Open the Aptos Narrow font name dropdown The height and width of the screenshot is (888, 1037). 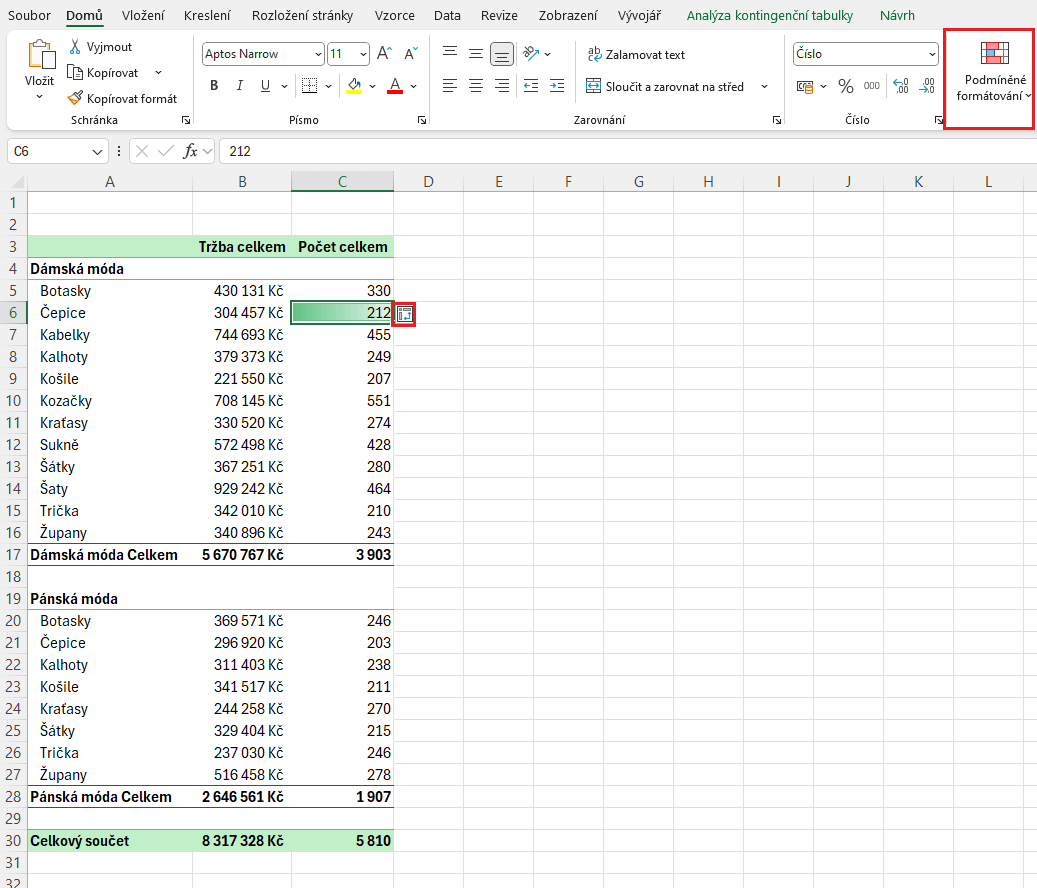(x=318, y=54)
